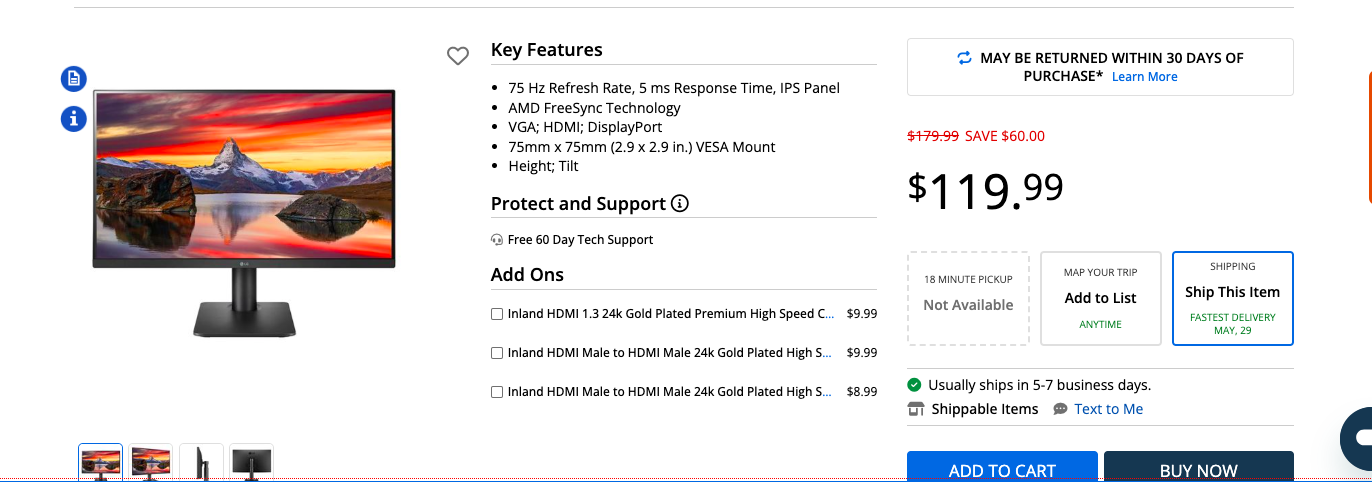The width and height of the screenshot is (1372, 482).
Task: Select the Add to List option
Action: coord(1100,298)
